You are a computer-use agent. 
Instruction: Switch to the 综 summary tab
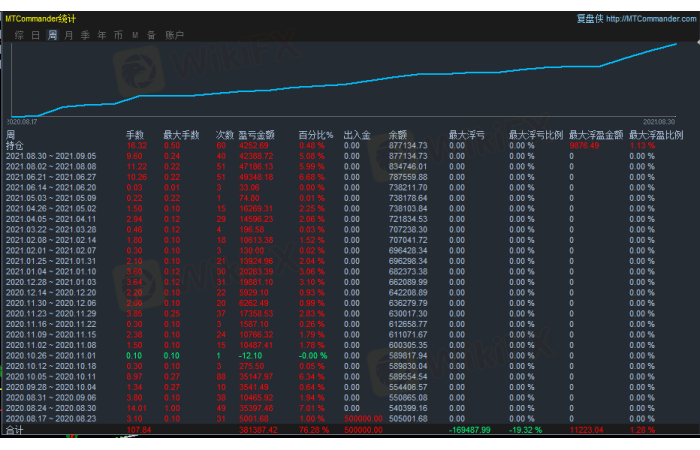(x=19, y=35)
